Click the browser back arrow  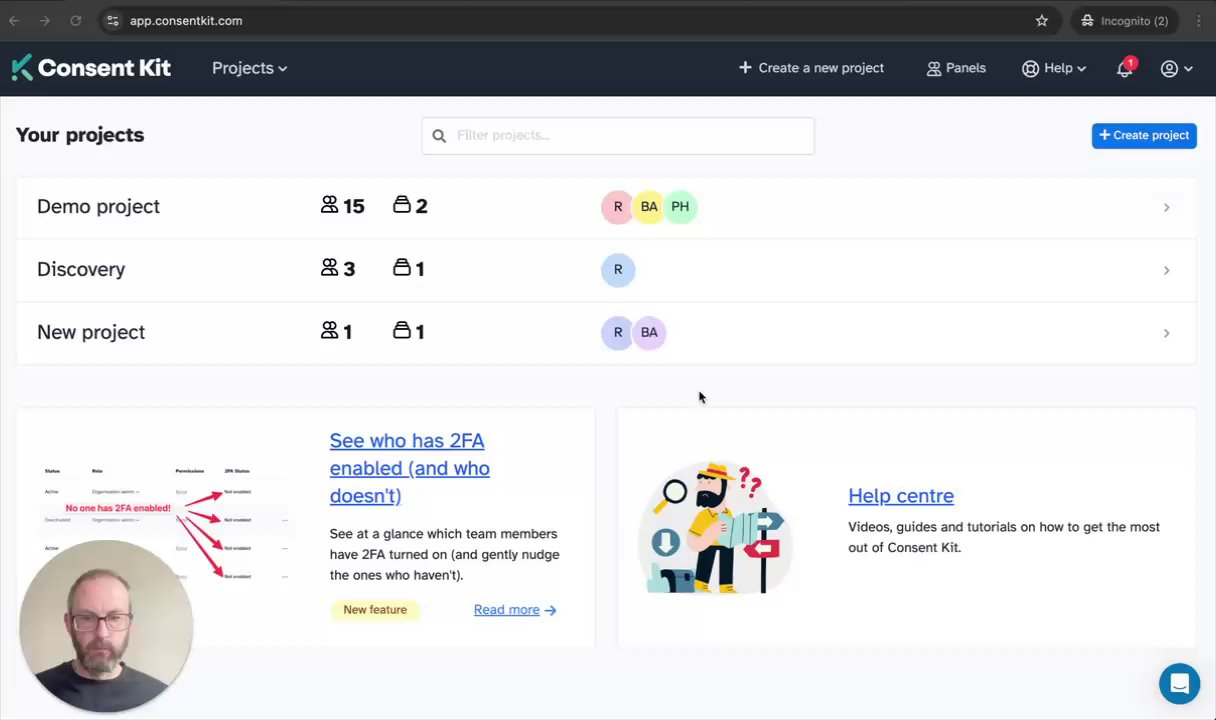tap(14, 20)
